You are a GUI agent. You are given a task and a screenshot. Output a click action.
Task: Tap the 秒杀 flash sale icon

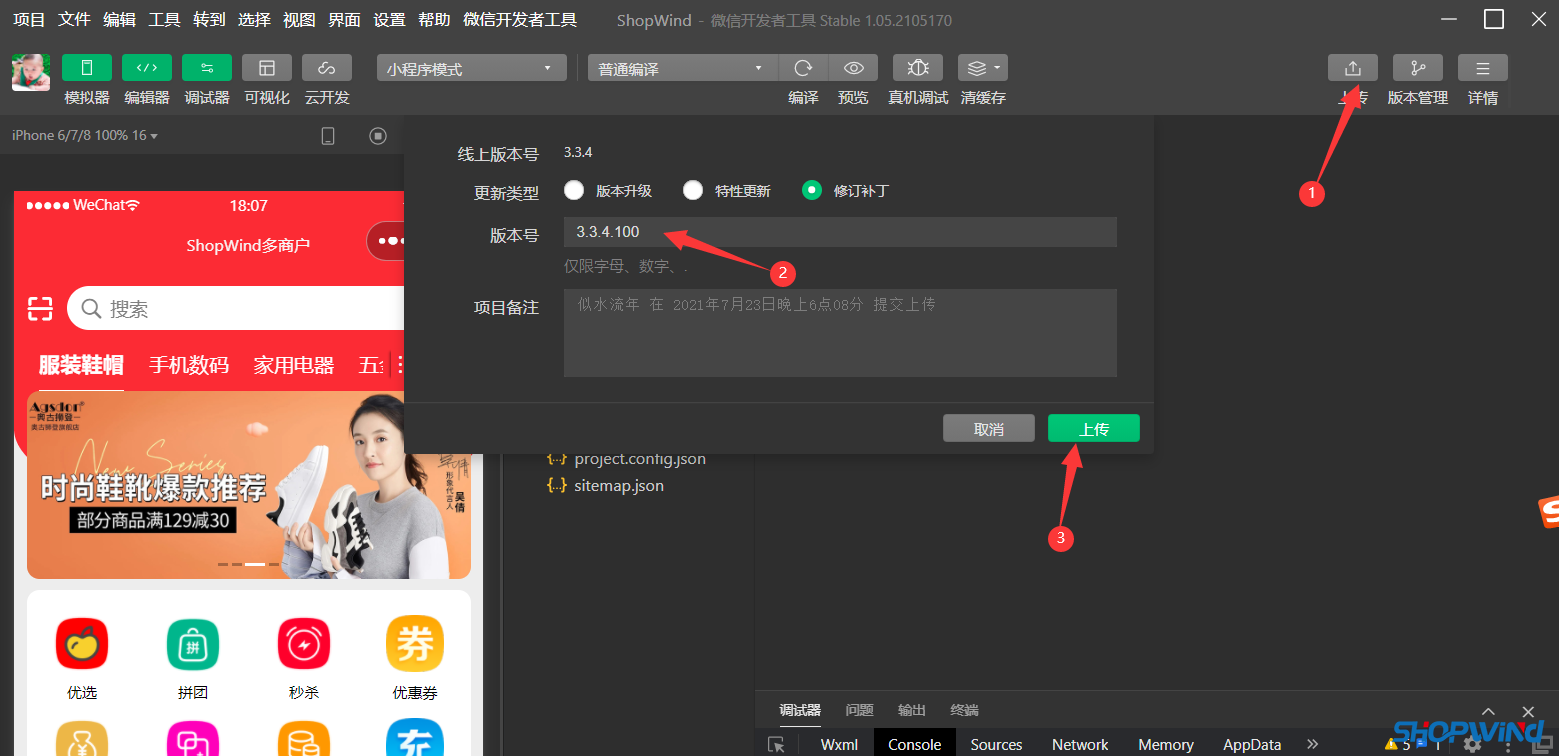tap(304, 645)
